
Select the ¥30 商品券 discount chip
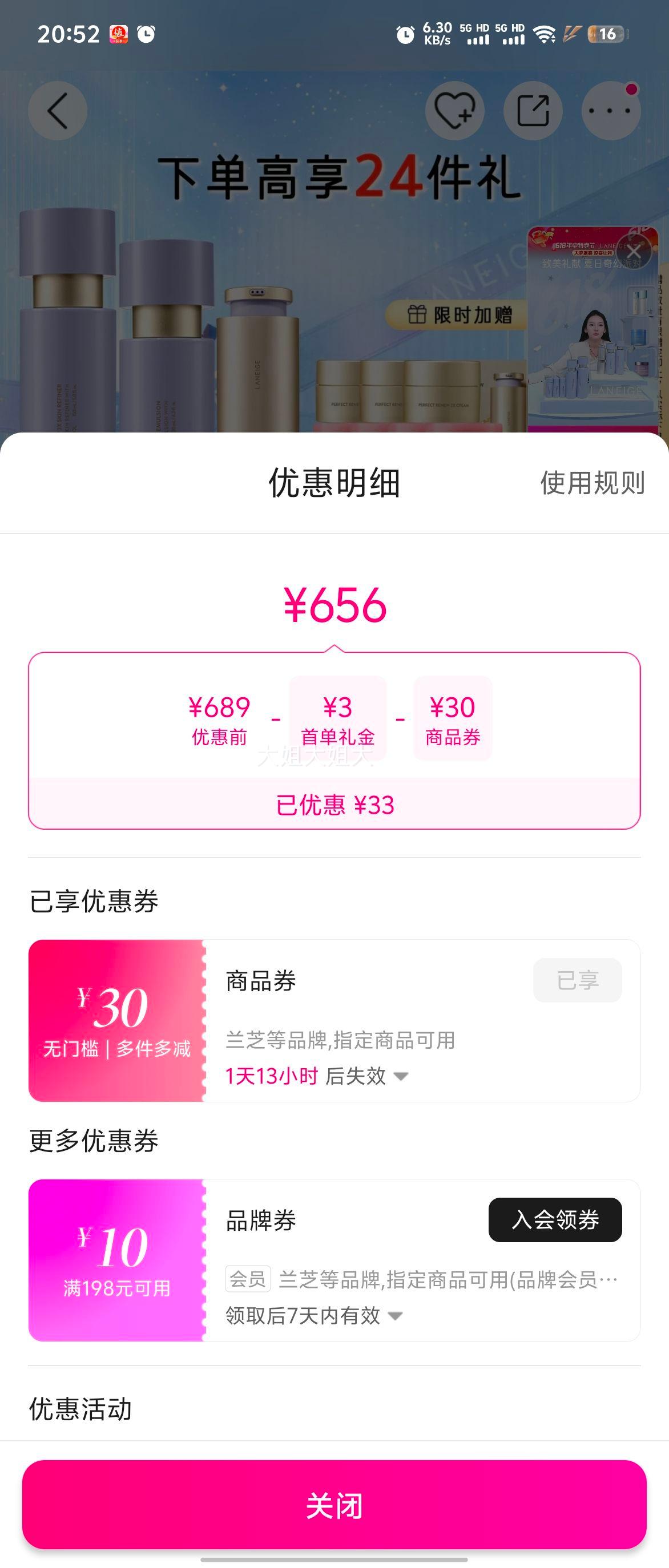pos(453,718)
